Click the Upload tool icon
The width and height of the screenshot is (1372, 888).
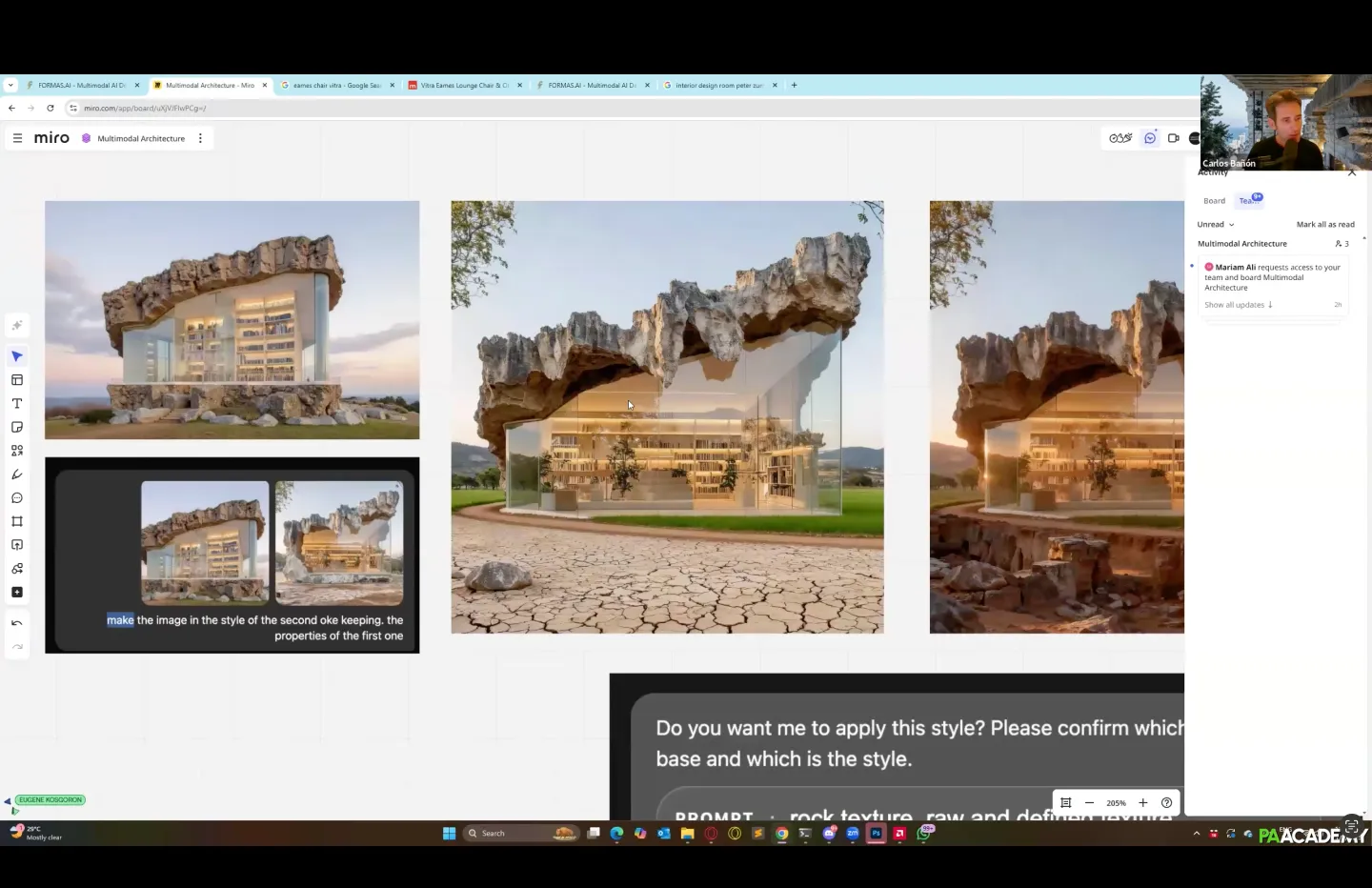point(17,545)
